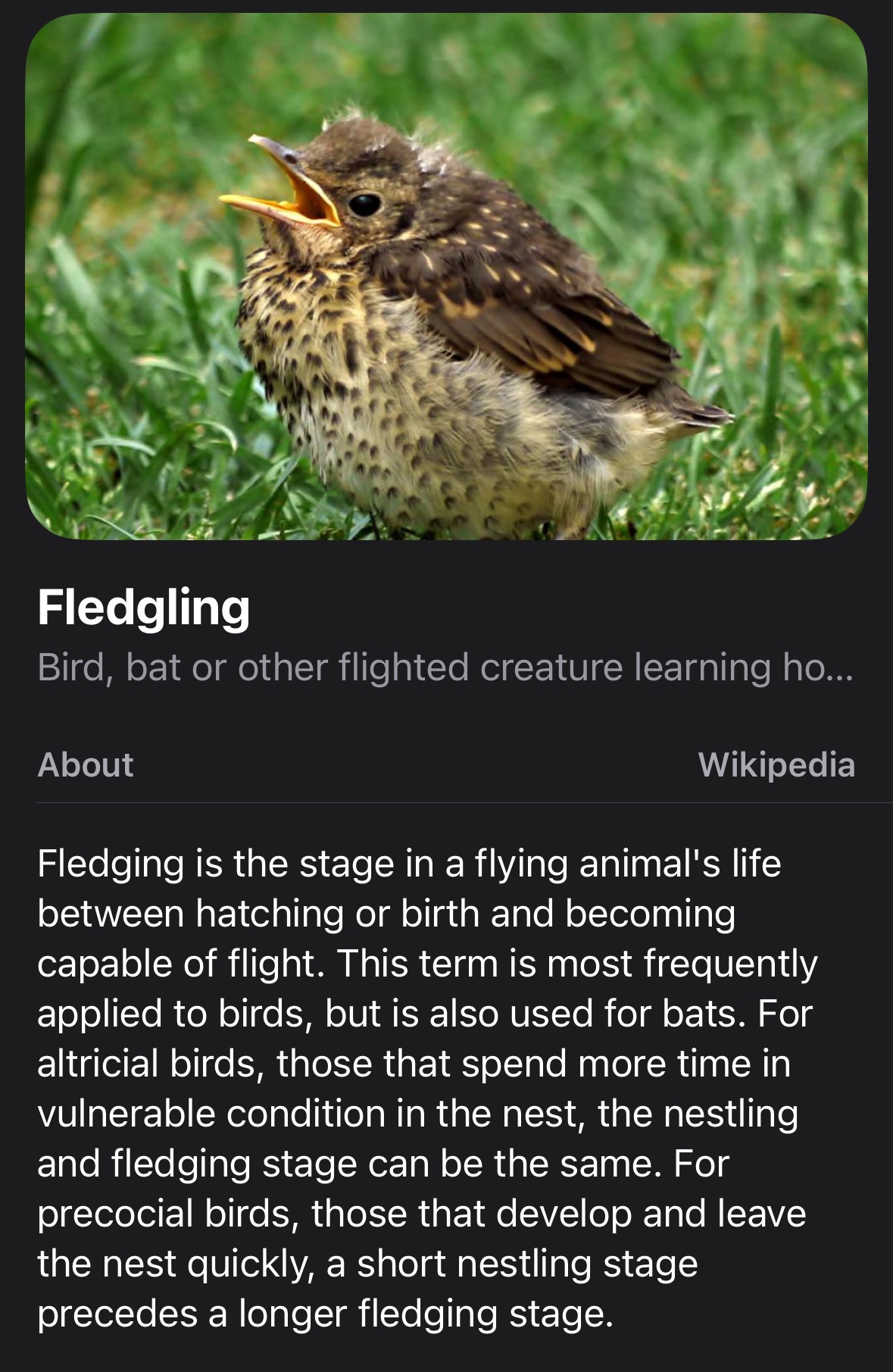Click the words "altricial birds" in description
This screenshot has height=1372, width=893.
click(x=150, y=1063)
